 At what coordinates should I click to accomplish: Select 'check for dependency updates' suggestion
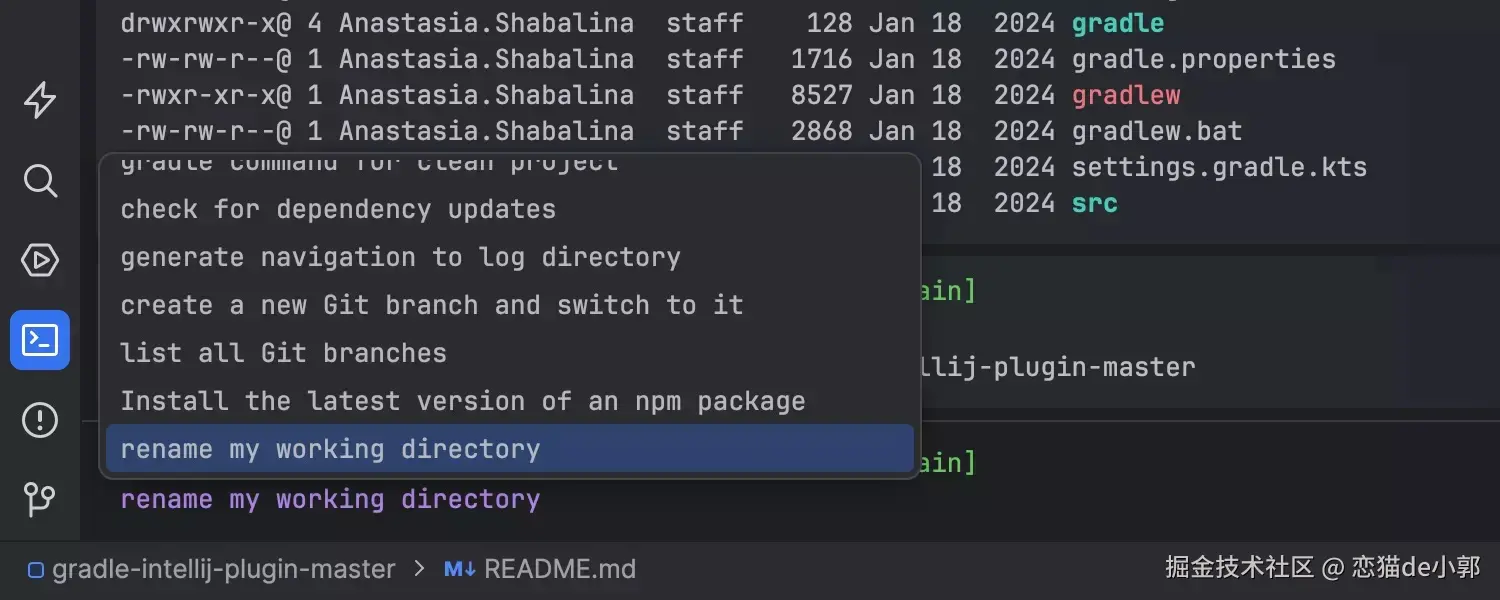(x=338, y=210)
